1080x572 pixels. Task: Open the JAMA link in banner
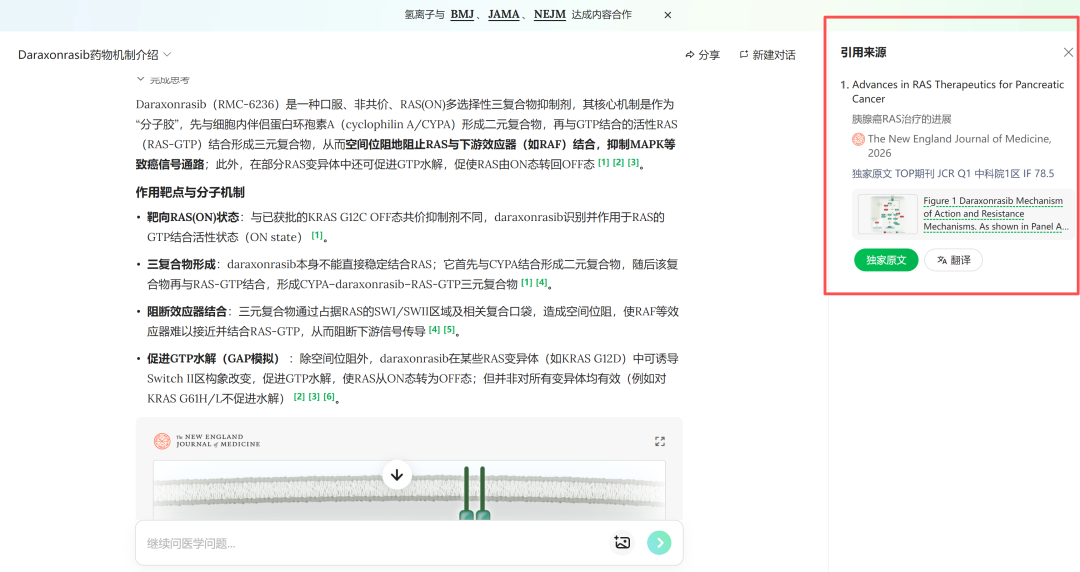(503, 14)
